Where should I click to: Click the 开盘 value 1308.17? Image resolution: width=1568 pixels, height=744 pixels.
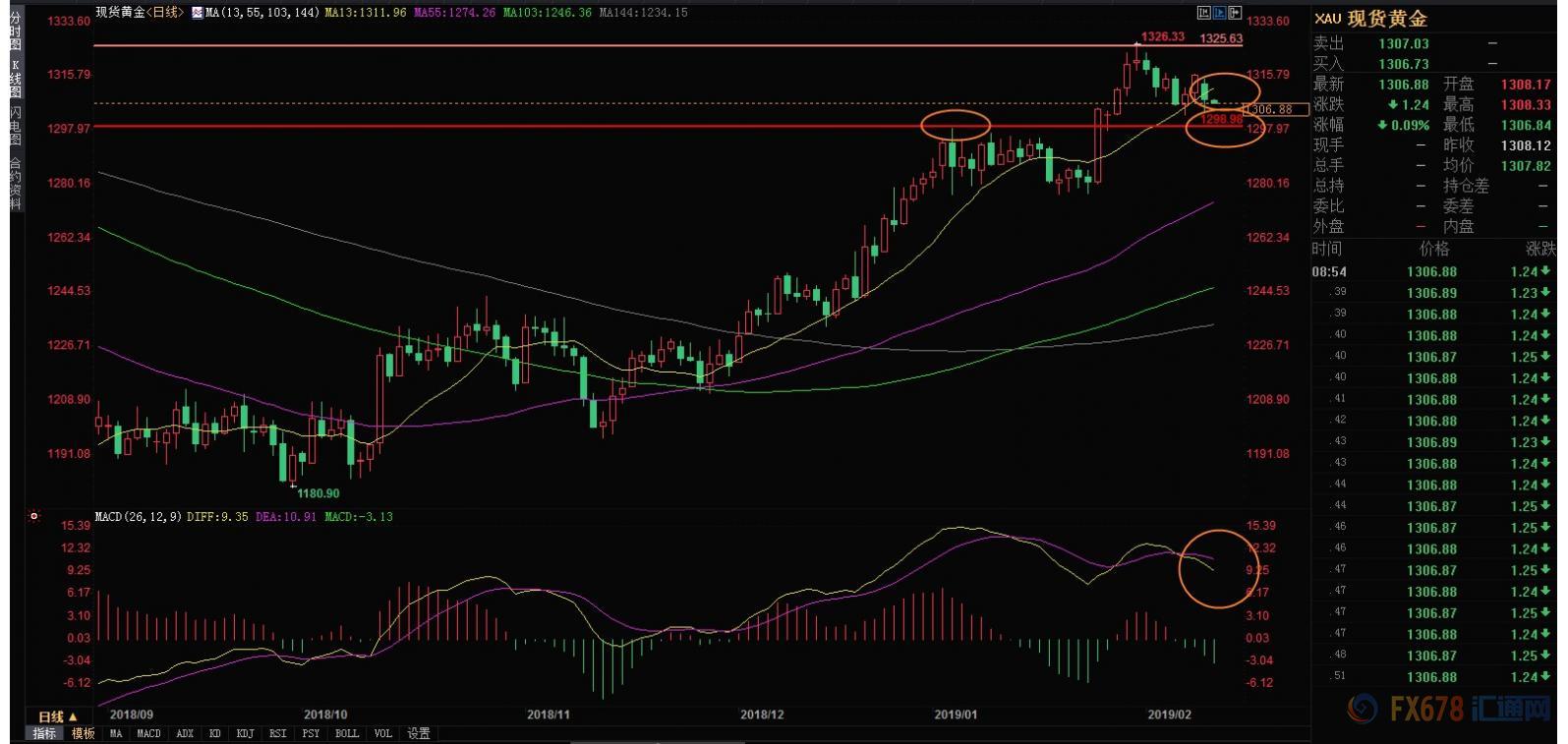[x=1526, y=85]
